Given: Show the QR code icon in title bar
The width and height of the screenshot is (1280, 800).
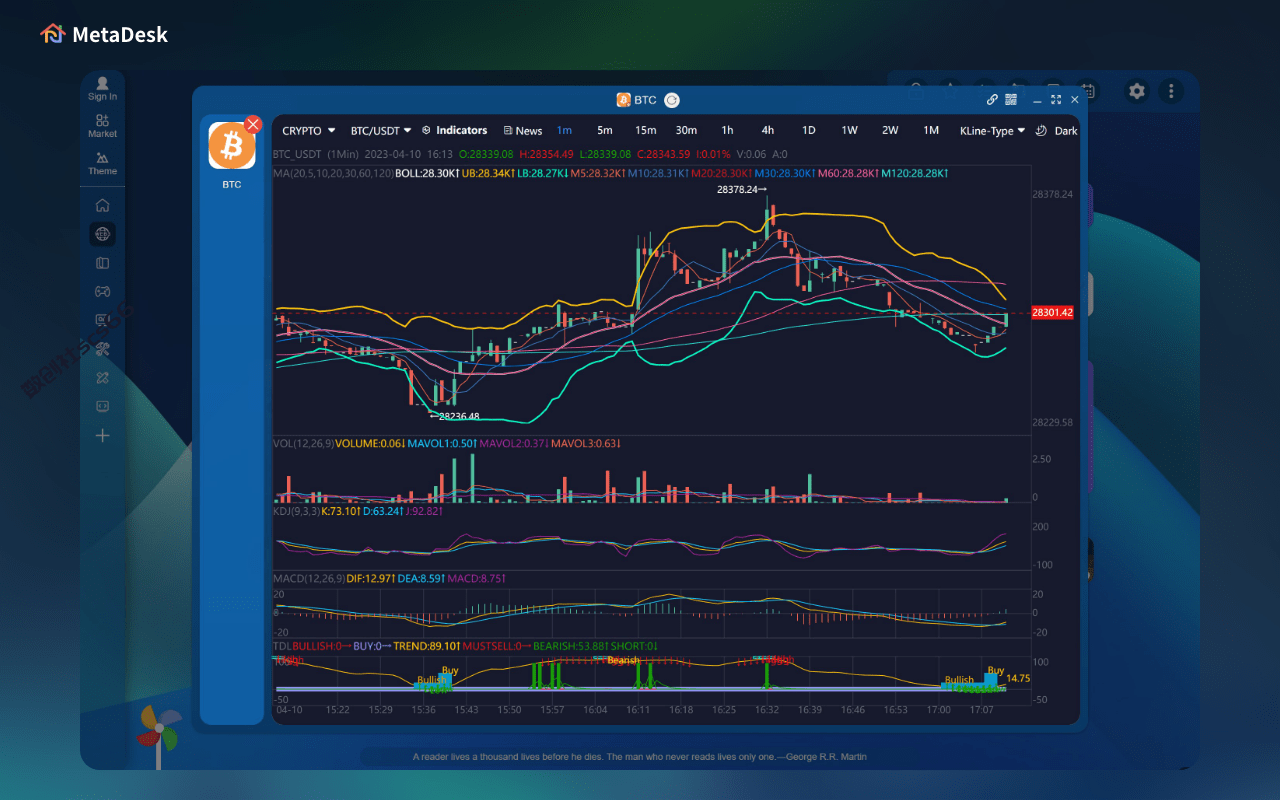Looking at the screenshot, I should [x=1011, y=100].
